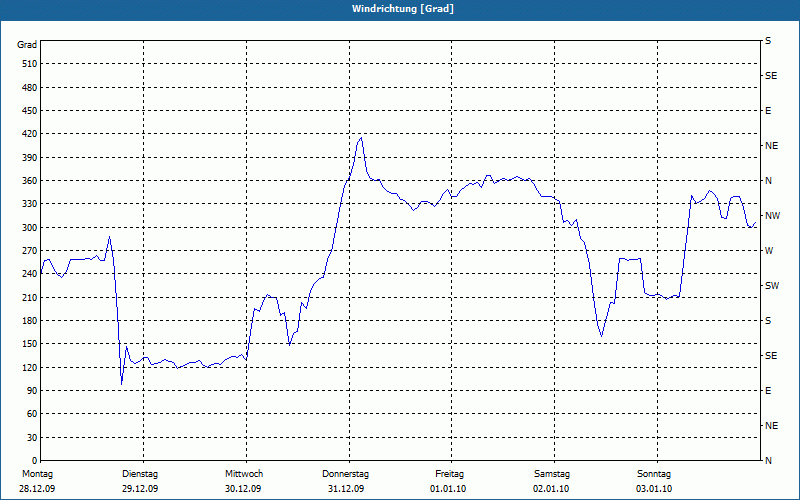Click the N compass label level with 0
This screenshot has height=500, width=800.
768,461
